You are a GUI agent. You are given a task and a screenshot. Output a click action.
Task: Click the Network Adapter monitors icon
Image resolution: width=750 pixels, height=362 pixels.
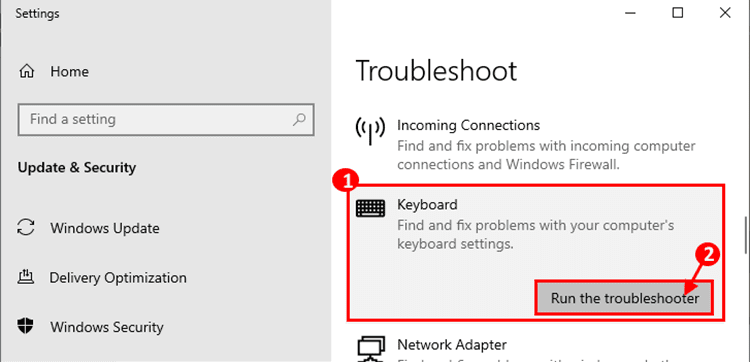(x=371, y=349)
